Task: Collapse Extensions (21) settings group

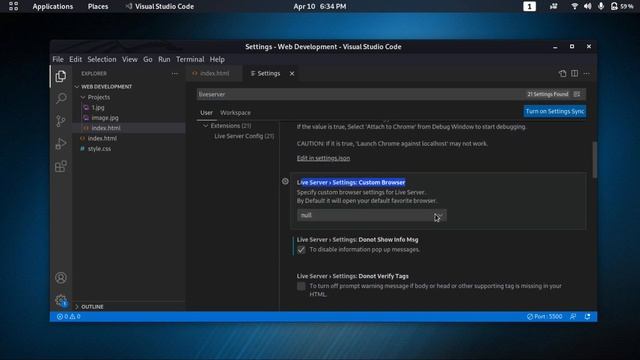Action: [227, 126]
